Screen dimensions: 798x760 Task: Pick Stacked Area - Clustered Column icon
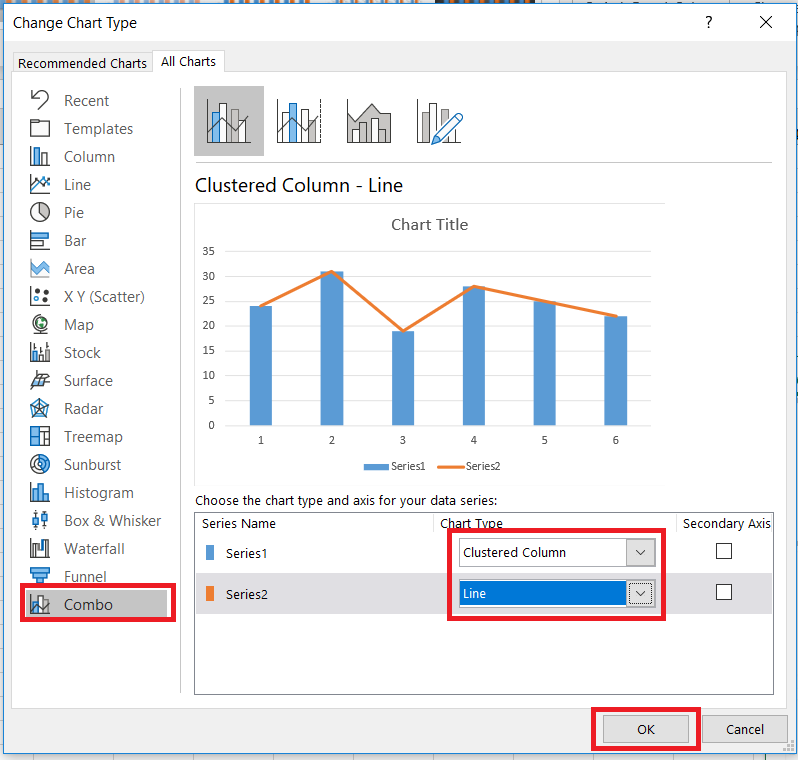(369, 121)
